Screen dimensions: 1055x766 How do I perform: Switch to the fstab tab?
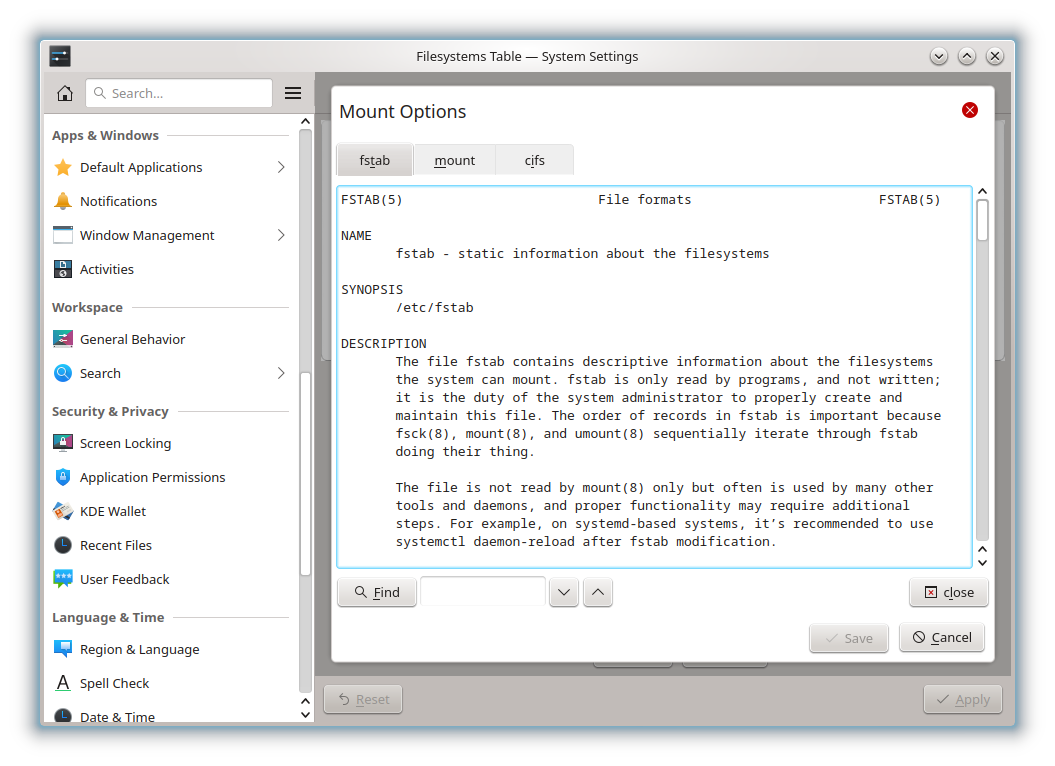tap(375, 160)
